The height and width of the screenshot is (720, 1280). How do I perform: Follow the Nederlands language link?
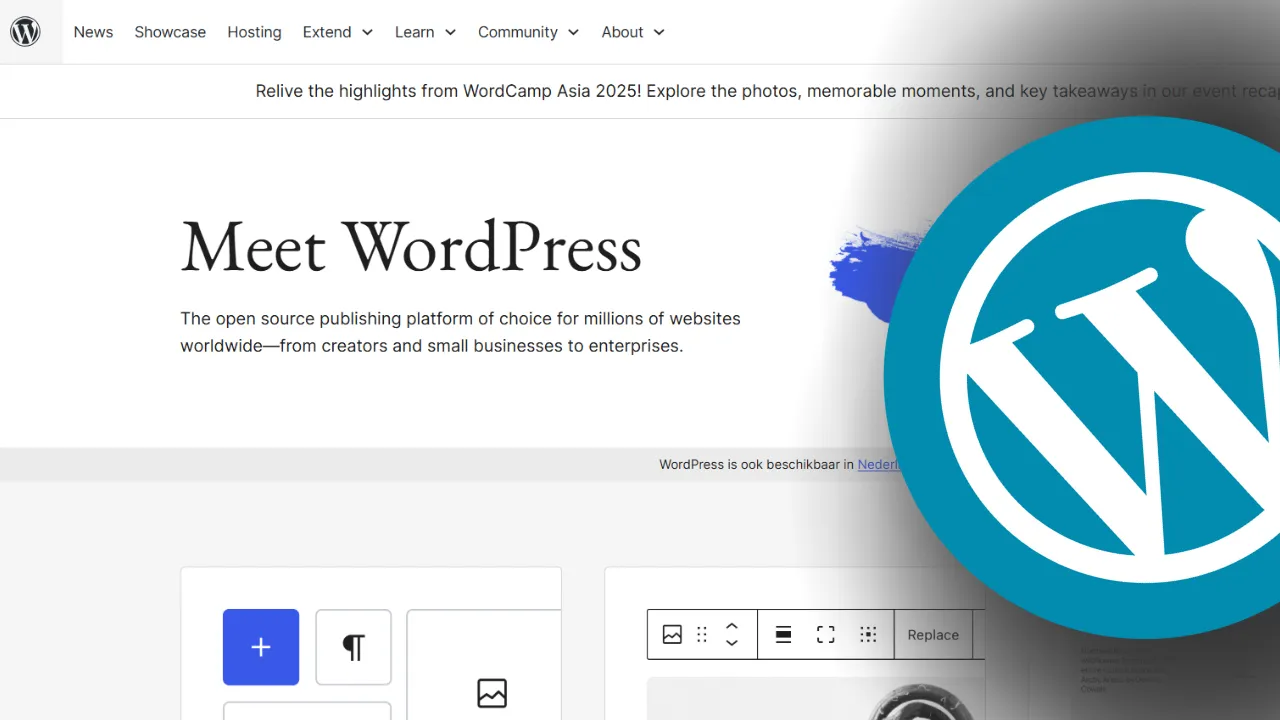tap(878, 464)
